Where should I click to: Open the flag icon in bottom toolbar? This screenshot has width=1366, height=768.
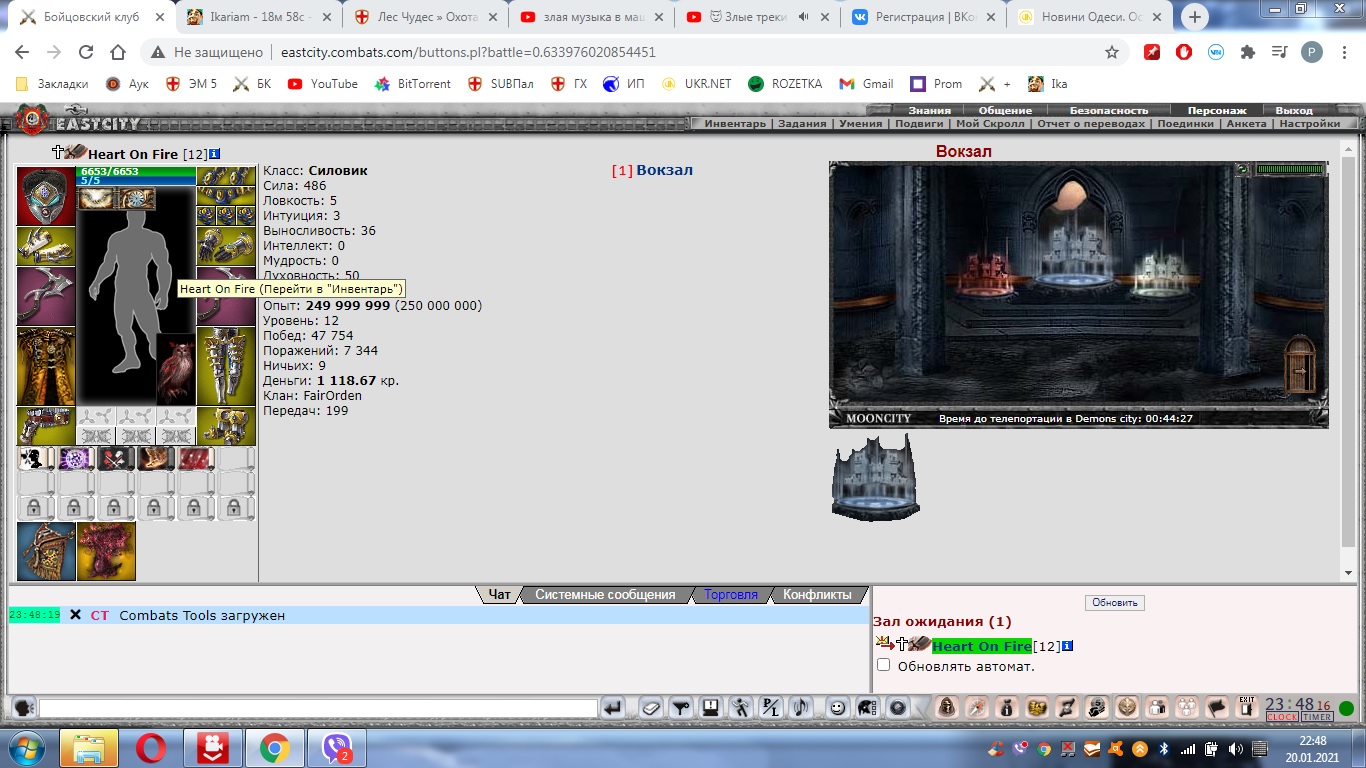(x=1217, y=708)
